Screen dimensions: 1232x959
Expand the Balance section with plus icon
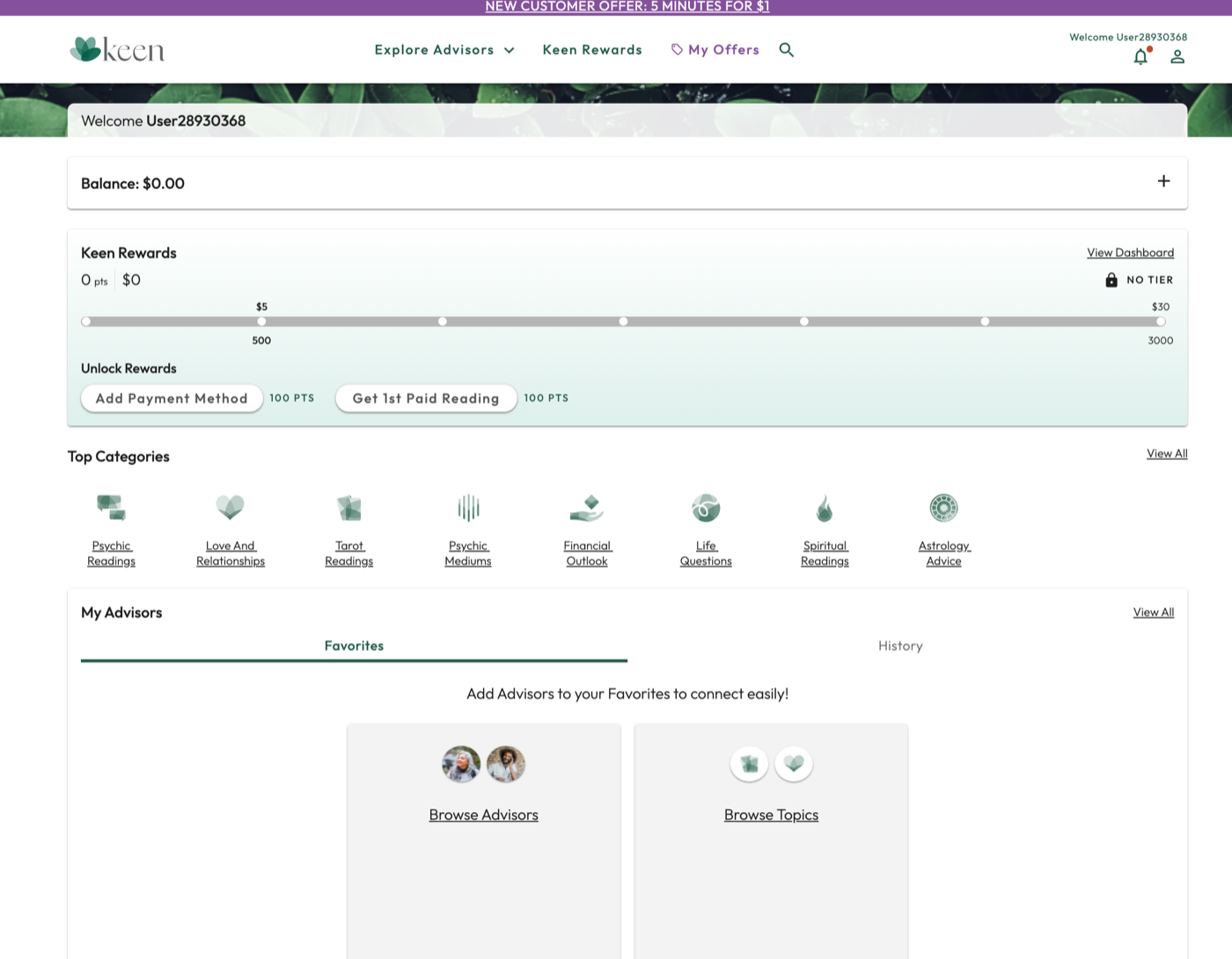click(x=1163, y=181)
